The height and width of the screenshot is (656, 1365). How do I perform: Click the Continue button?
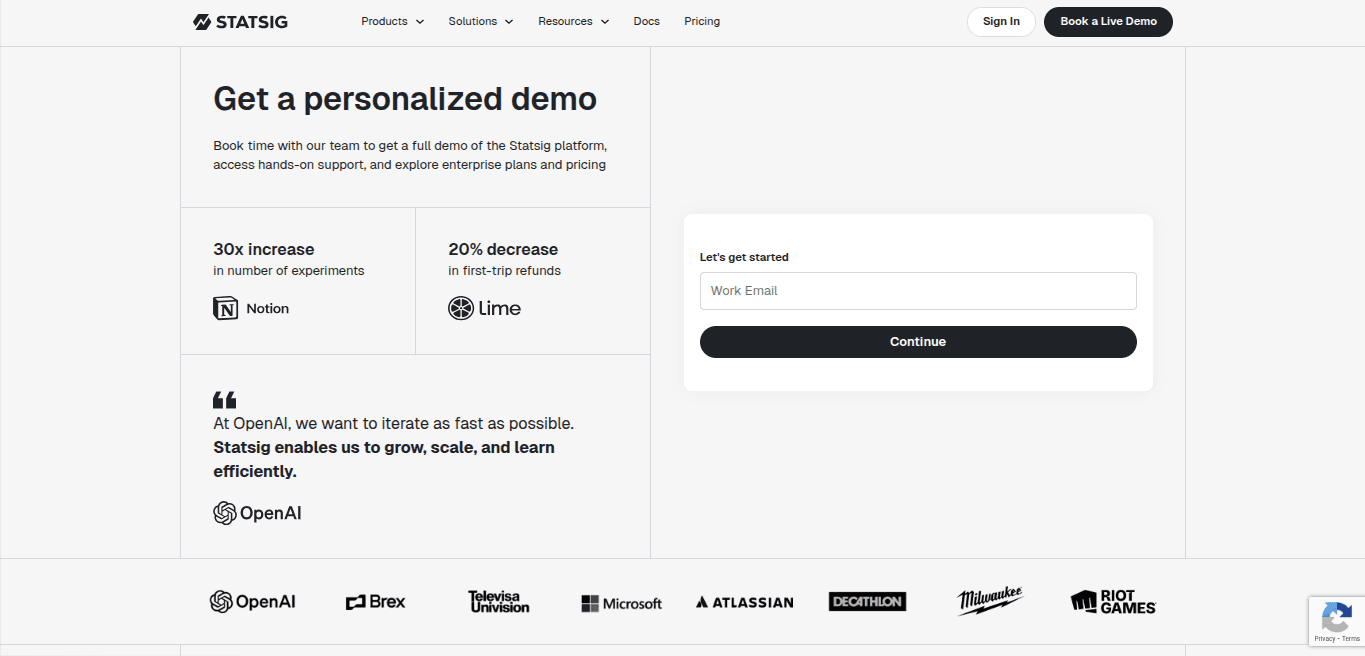tap(918, 342)
